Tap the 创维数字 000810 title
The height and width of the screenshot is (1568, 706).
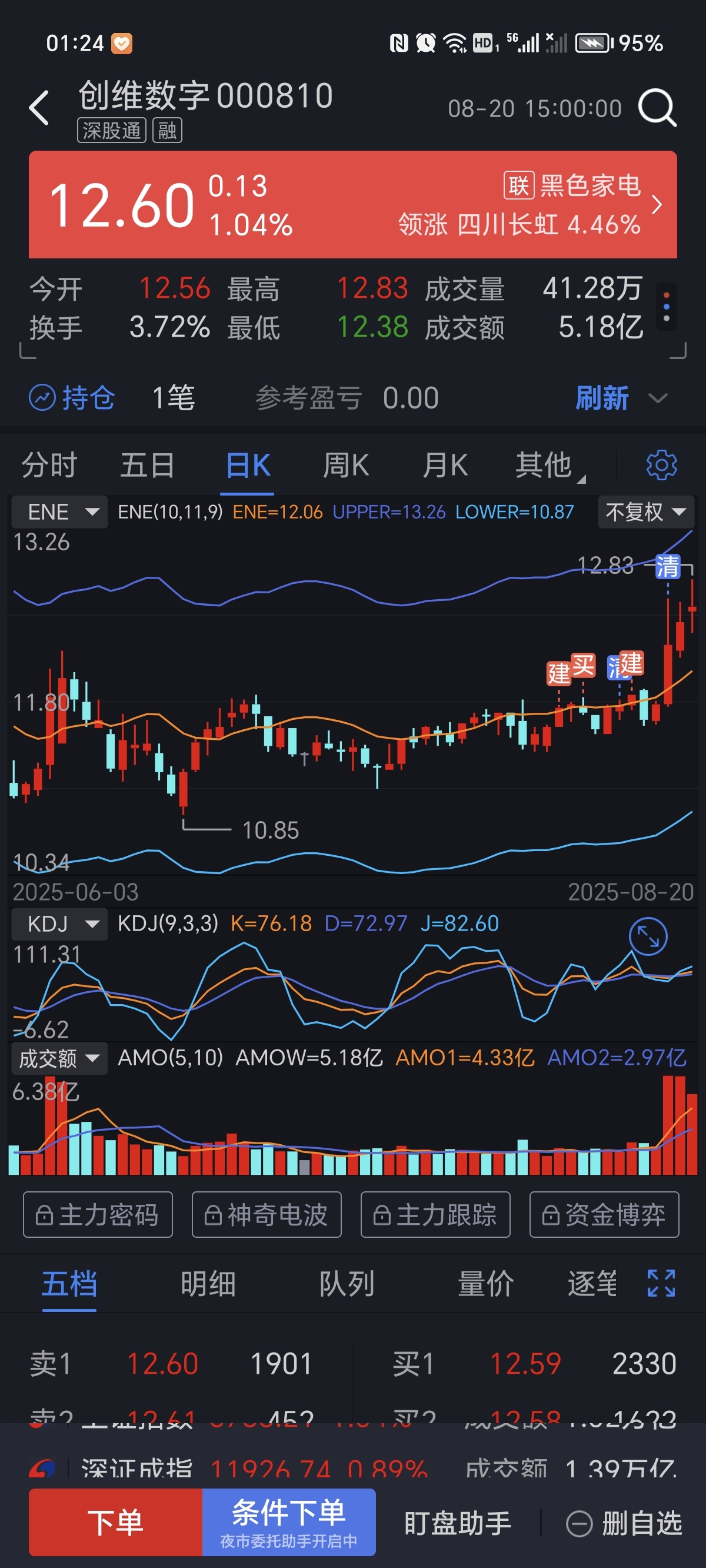206,95
